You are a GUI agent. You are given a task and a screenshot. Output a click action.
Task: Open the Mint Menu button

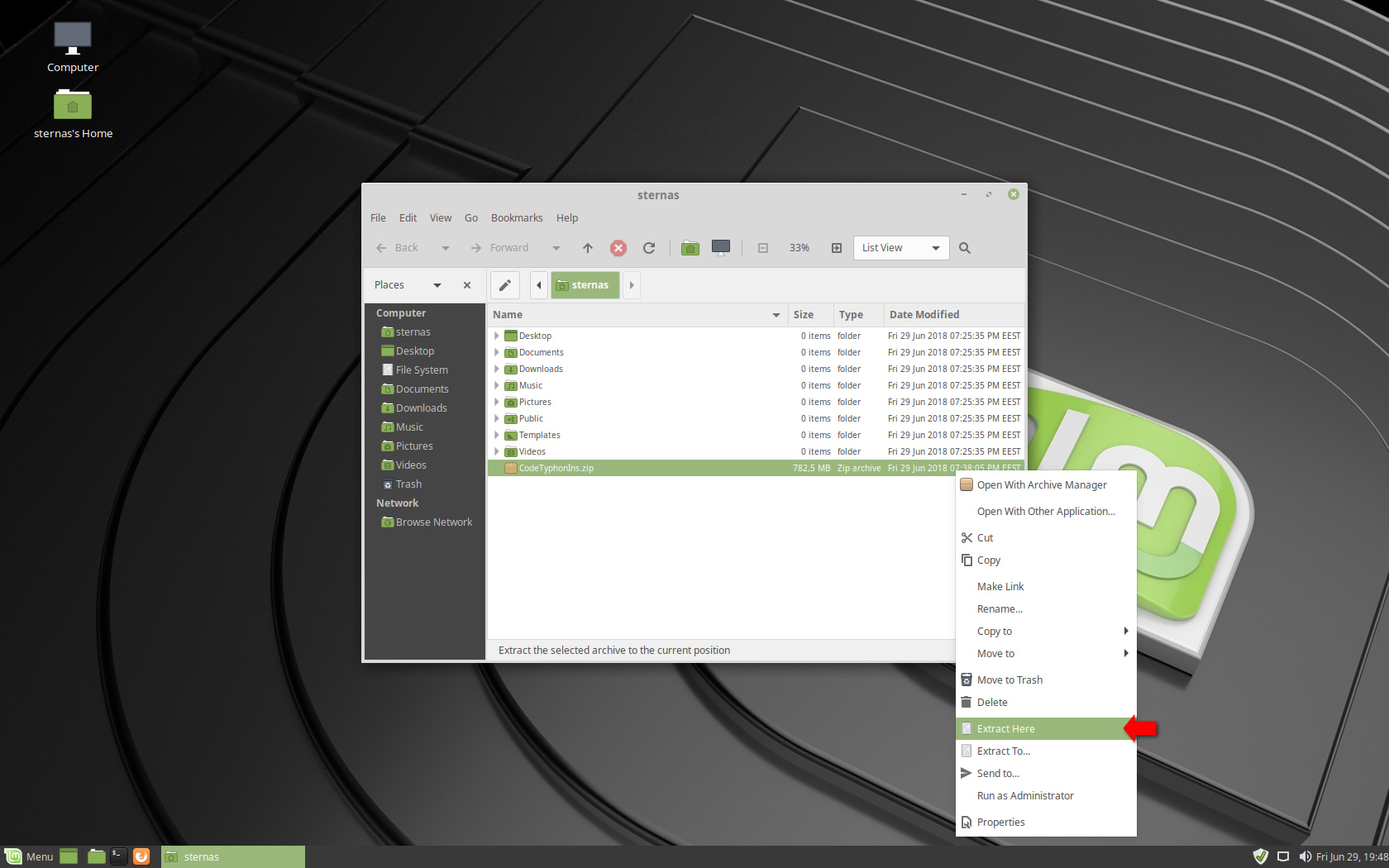coord(30,856)
